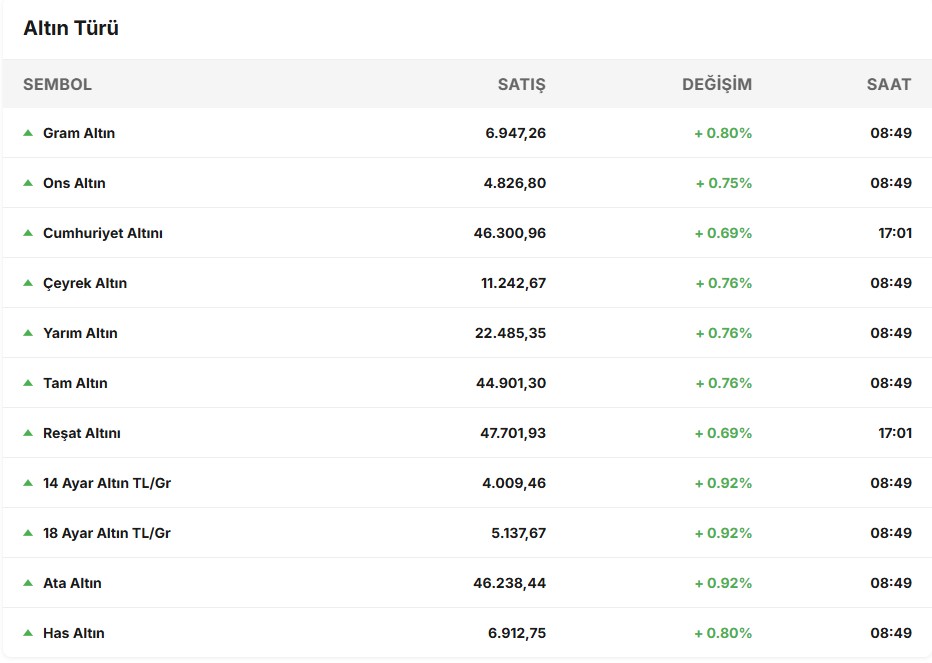The width and height of the screenshot is (932, 663).
Task: Sort by the DEĞİŞİM column header
Action: click(716, 84)
